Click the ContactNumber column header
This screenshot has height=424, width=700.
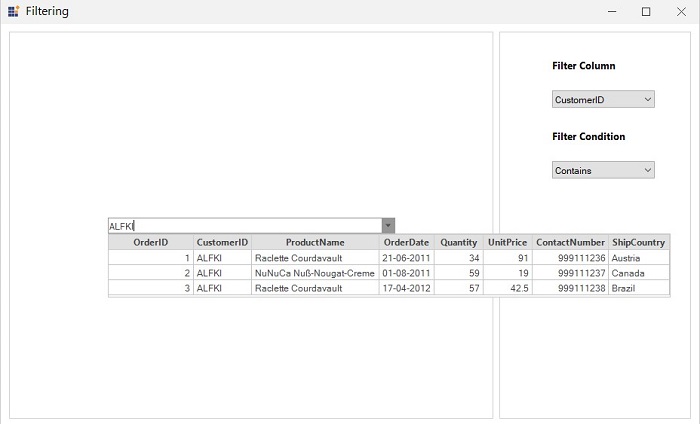[570, 242]
